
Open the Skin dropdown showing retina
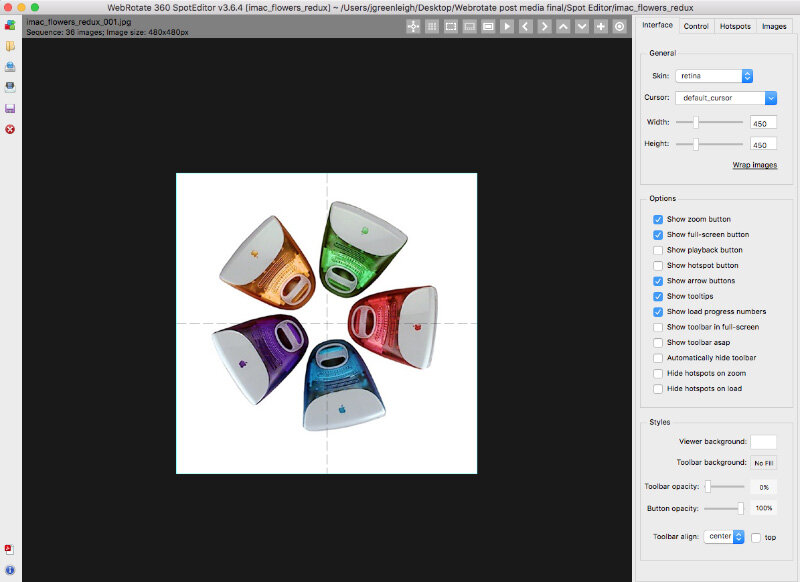click(714, 75)
